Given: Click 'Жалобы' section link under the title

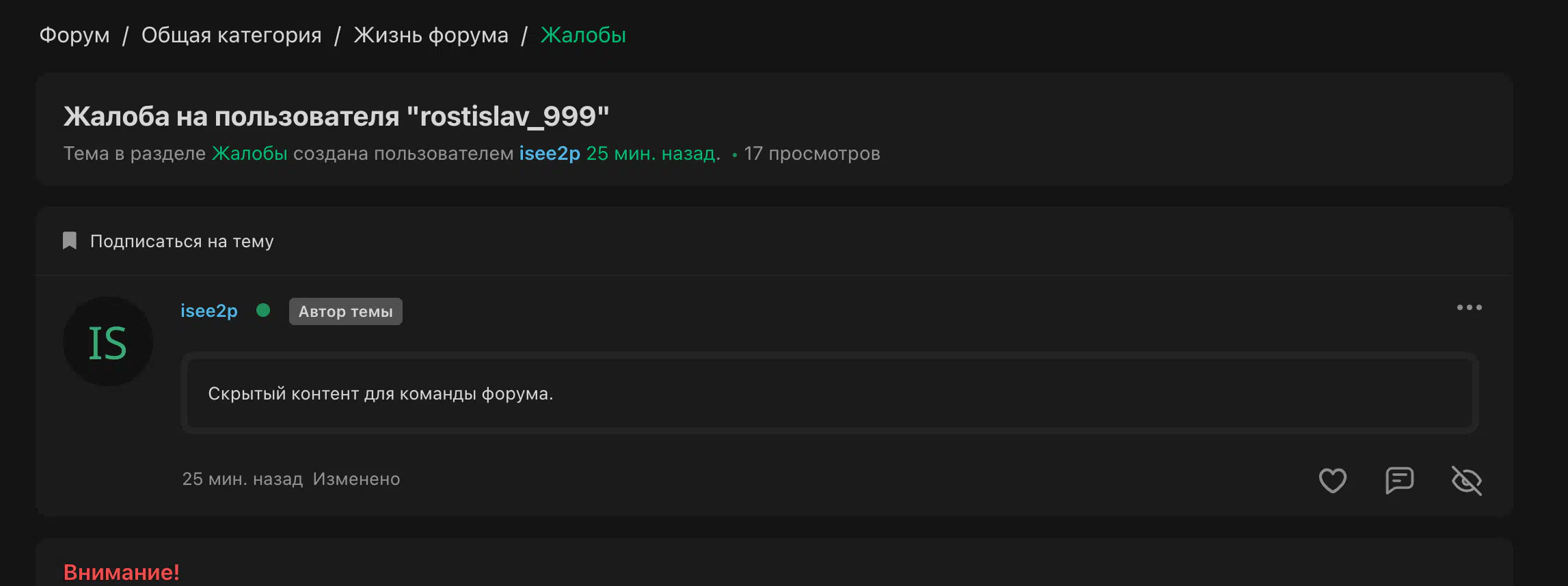Looking at the screenshot, I should (x=249, y=153).
